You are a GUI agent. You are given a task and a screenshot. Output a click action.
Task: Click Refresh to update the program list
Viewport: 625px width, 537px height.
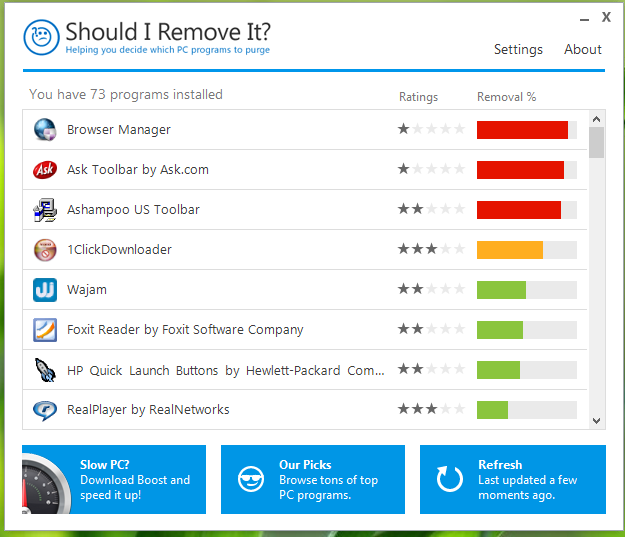point(513,479)
